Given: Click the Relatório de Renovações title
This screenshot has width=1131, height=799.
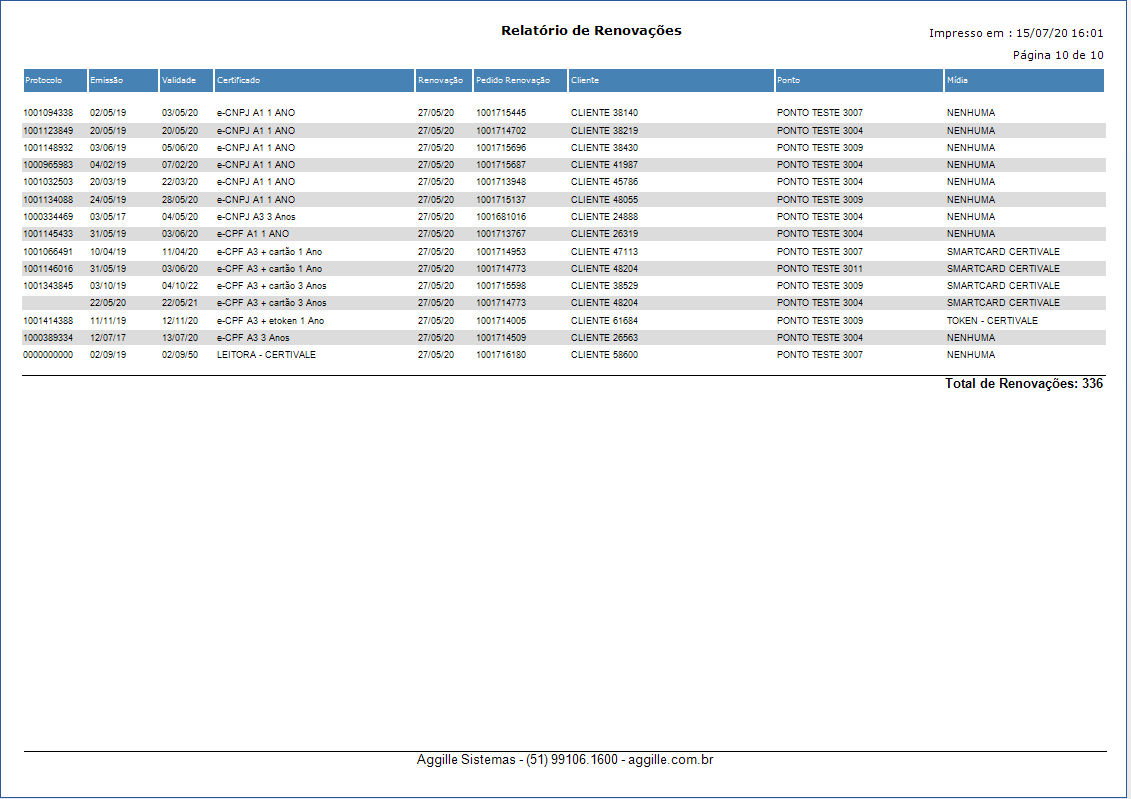Looking at the screenshot, I should pyautogui.click(x=591, y=31).
